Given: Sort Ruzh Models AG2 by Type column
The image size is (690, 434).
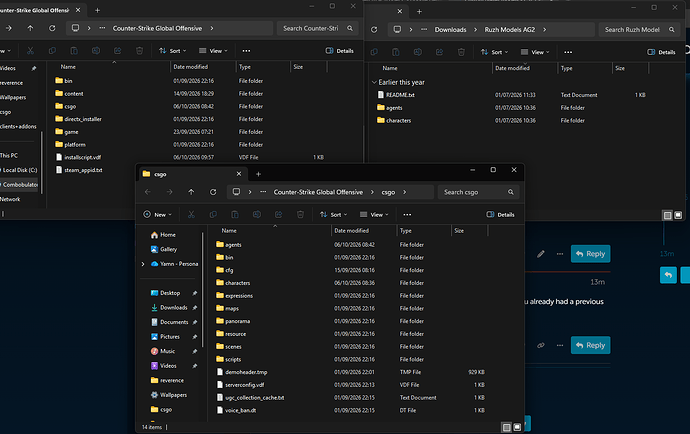Looking at the screenshot, I should coord(584,68).
